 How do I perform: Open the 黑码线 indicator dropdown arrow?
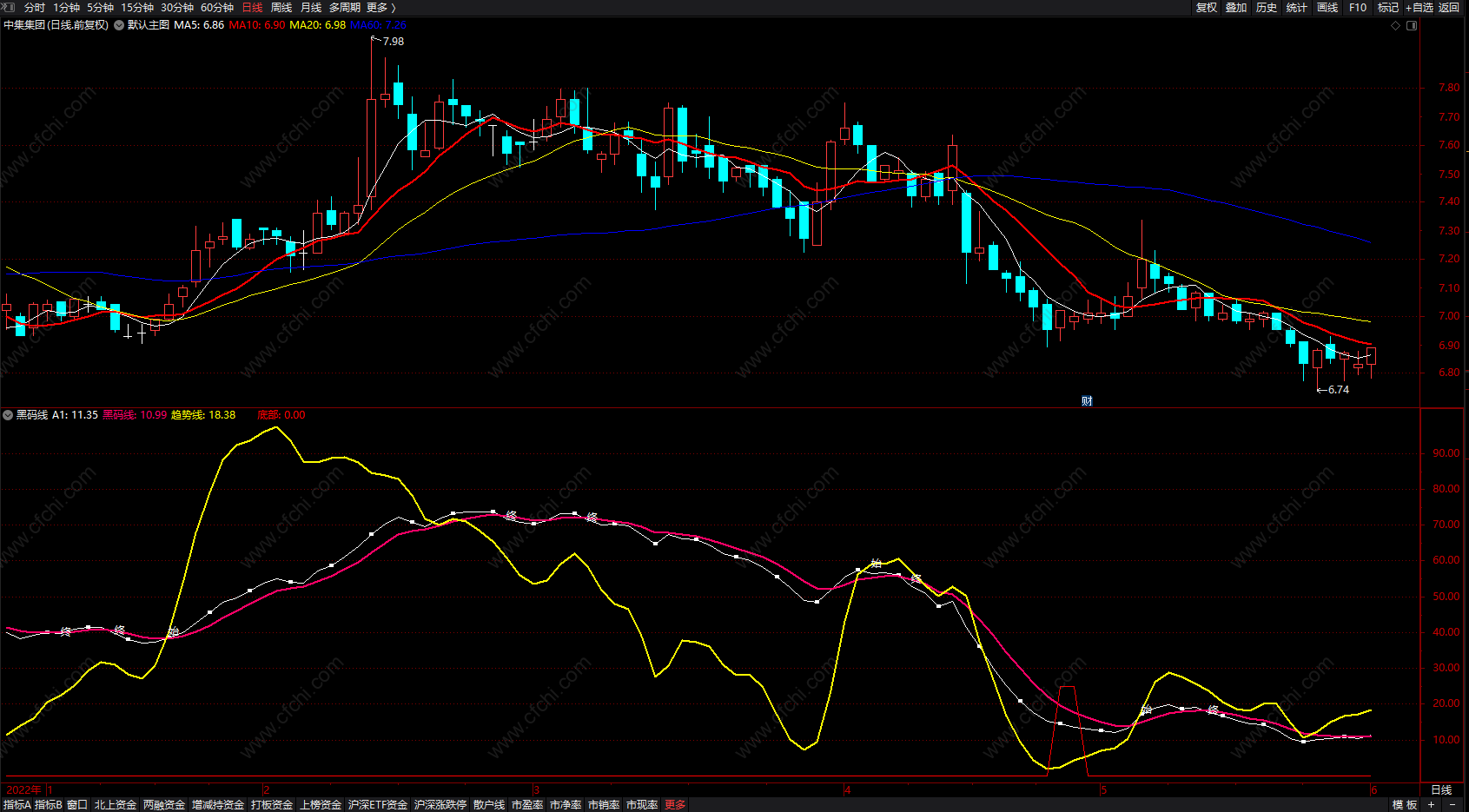[8, 415]
